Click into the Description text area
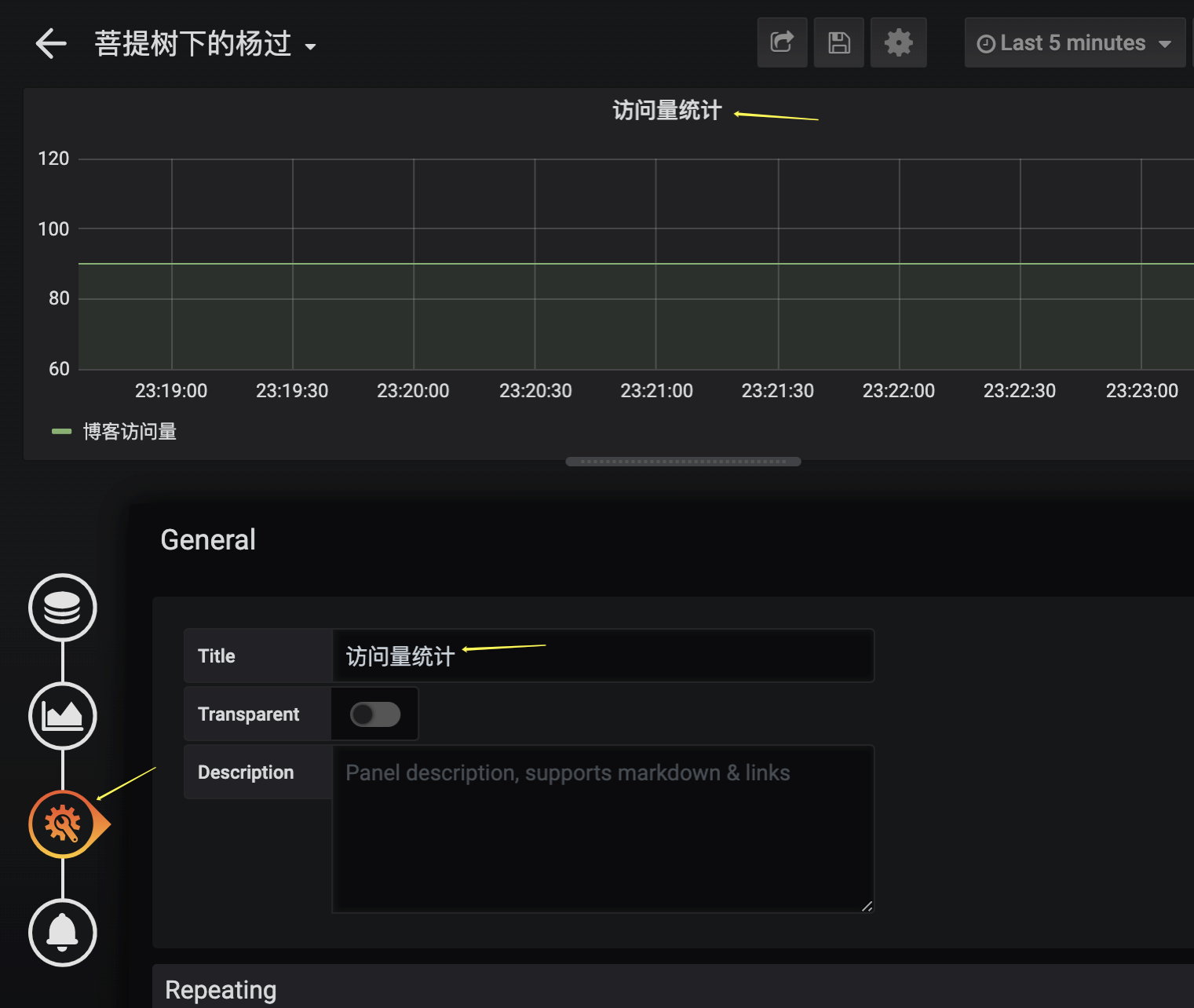1194x1008 pixels. [x=603, y=829]
